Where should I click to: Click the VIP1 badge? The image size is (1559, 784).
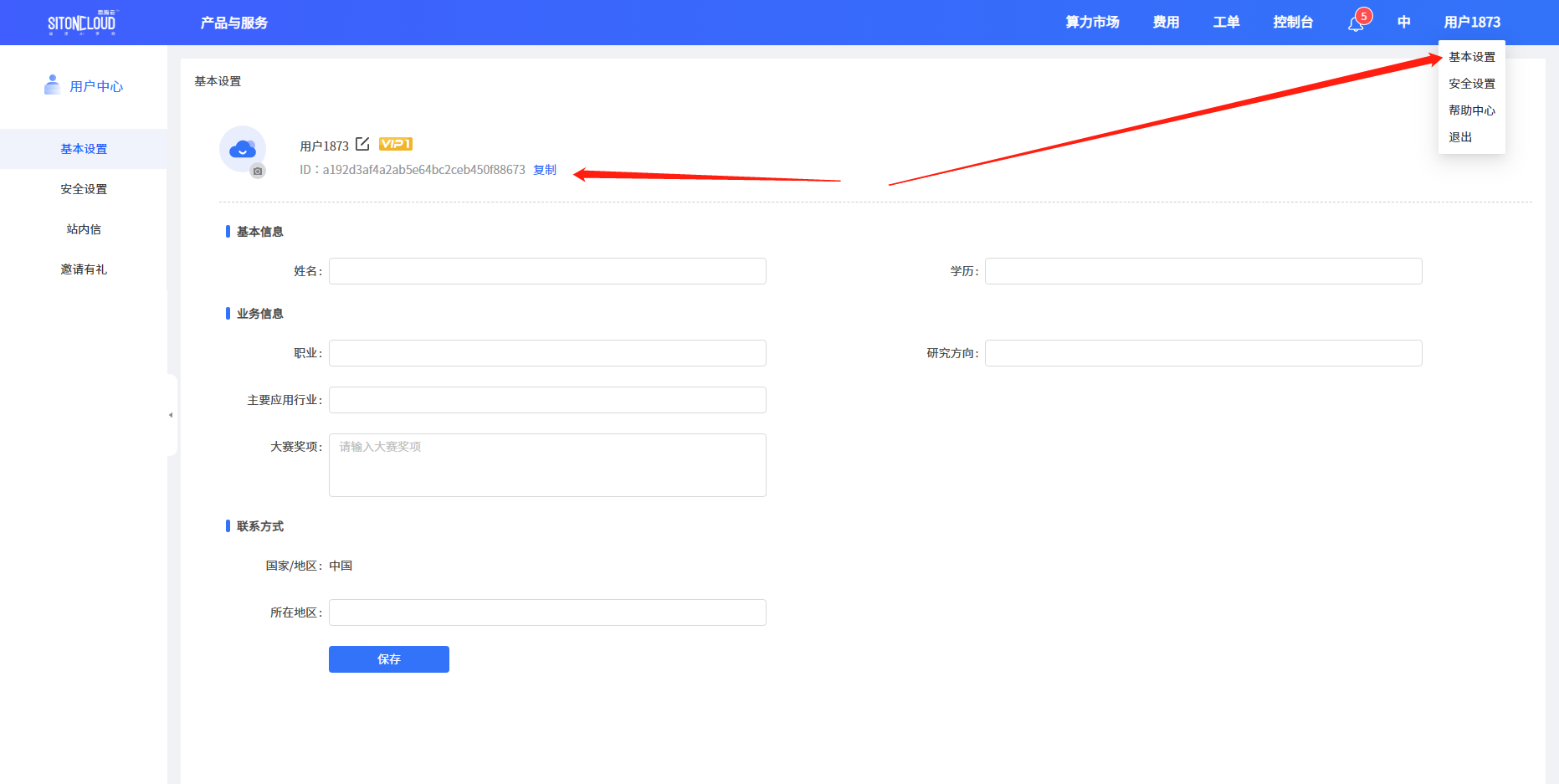395,144
